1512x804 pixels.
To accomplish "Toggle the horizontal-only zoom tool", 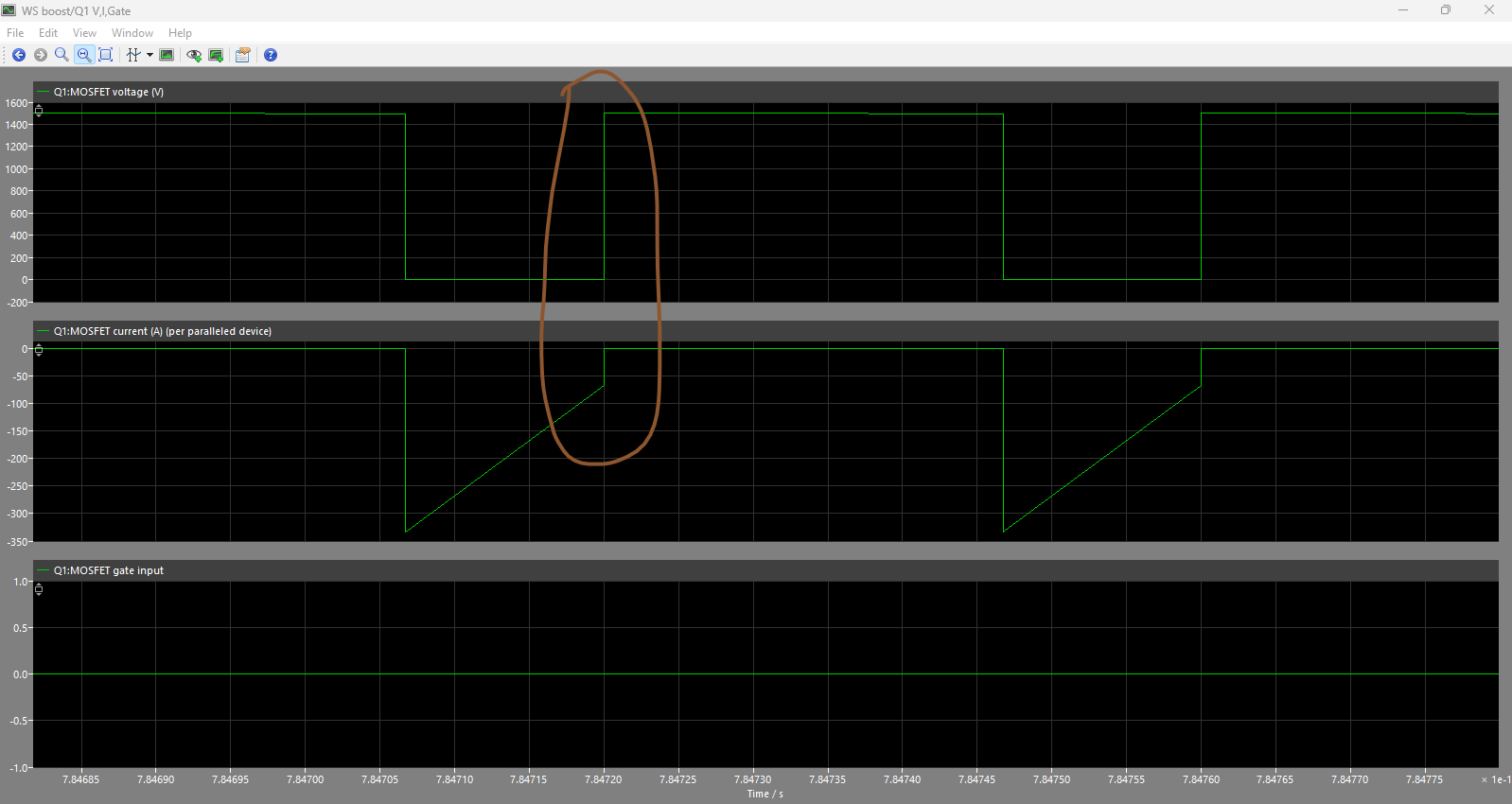I will point(84,55).
